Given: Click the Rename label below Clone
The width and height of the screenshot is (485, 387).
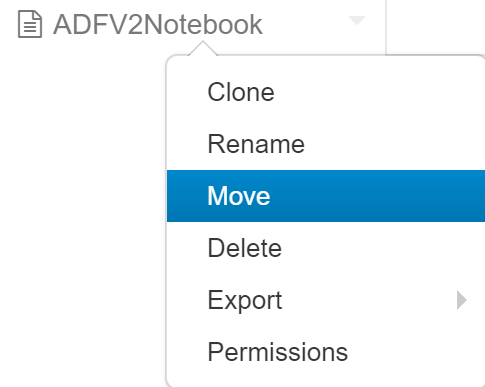Looking at the screenshot, I should click(x=256, y=144).
